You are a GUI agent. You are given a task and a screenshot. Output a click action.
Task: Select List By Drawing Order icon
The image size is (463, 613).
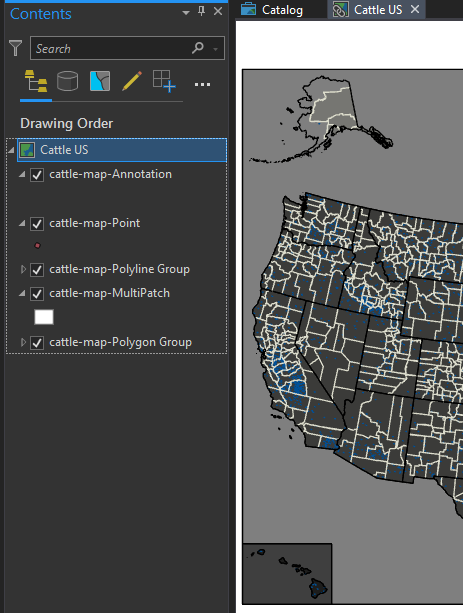pos(36,81)
